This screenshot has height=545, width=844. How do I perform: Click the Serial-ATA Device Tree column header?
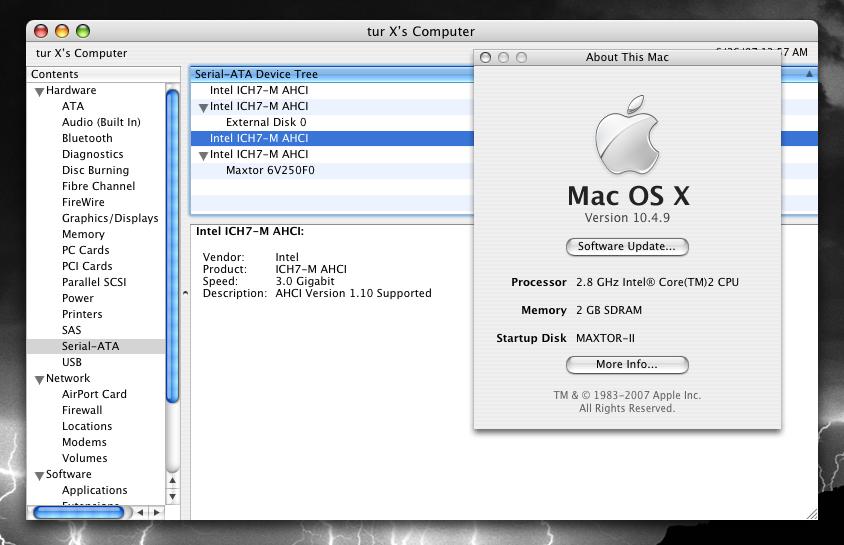(332, 74)
